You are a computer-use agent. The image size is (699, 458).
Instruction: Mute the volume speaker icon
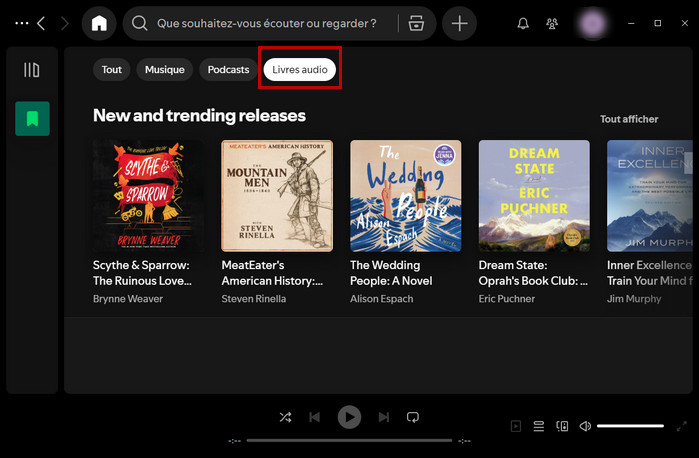pyautogui.click(x=585, y=426)
